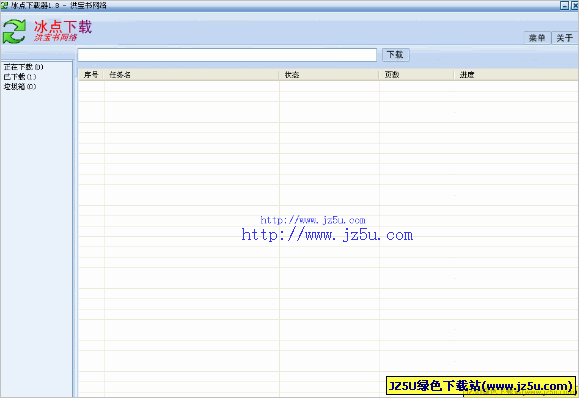Sort by the 页数 column header

coord(416,75)
